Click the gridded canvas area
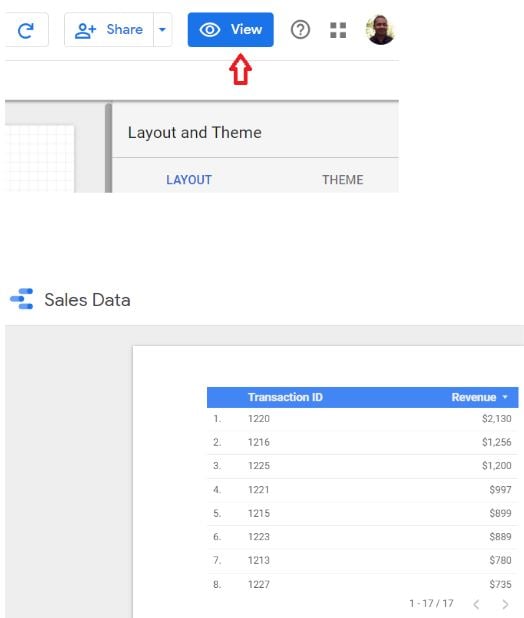Image resolution: width=524 pixels, height=618 pixels. (39, 159)
